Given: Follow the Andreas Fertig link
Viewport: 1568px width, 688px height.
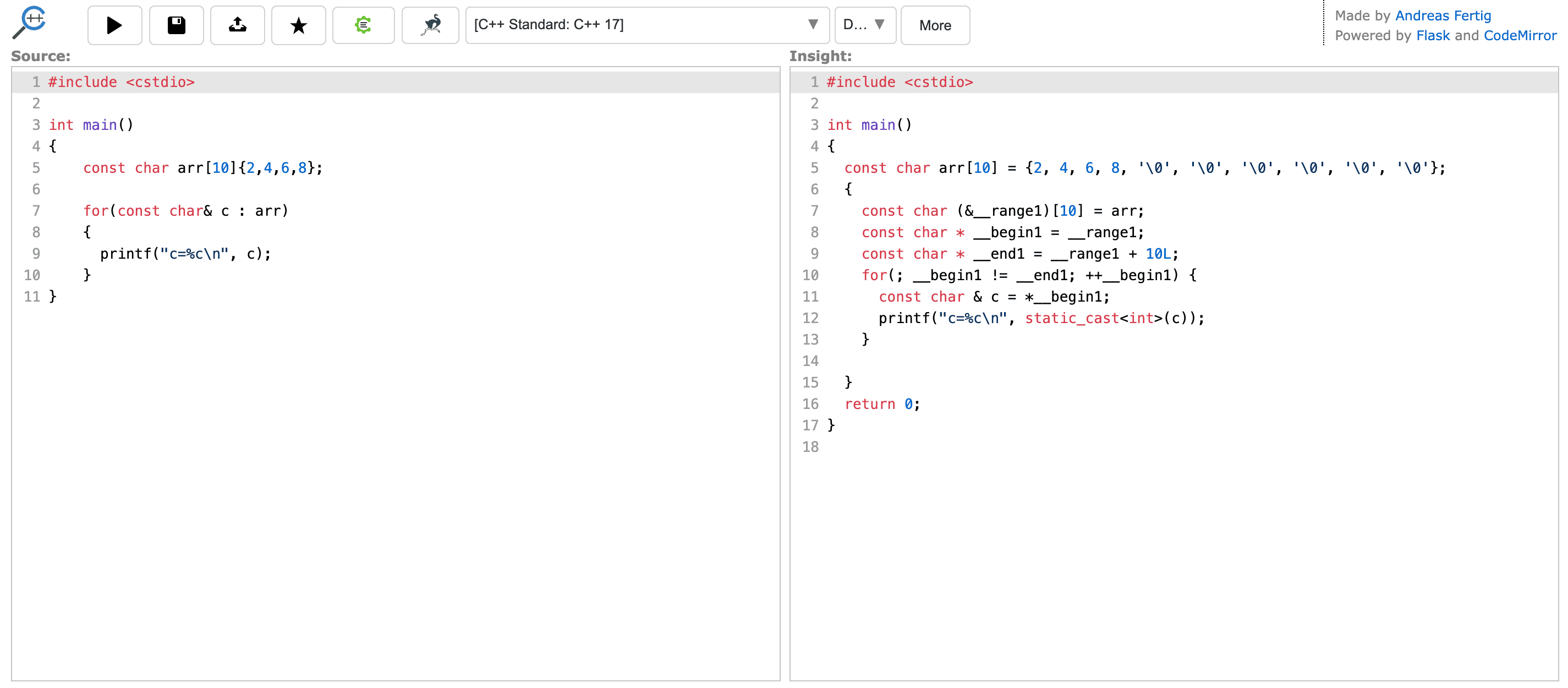Looking at the screenshot, I should click(1443, 15).
